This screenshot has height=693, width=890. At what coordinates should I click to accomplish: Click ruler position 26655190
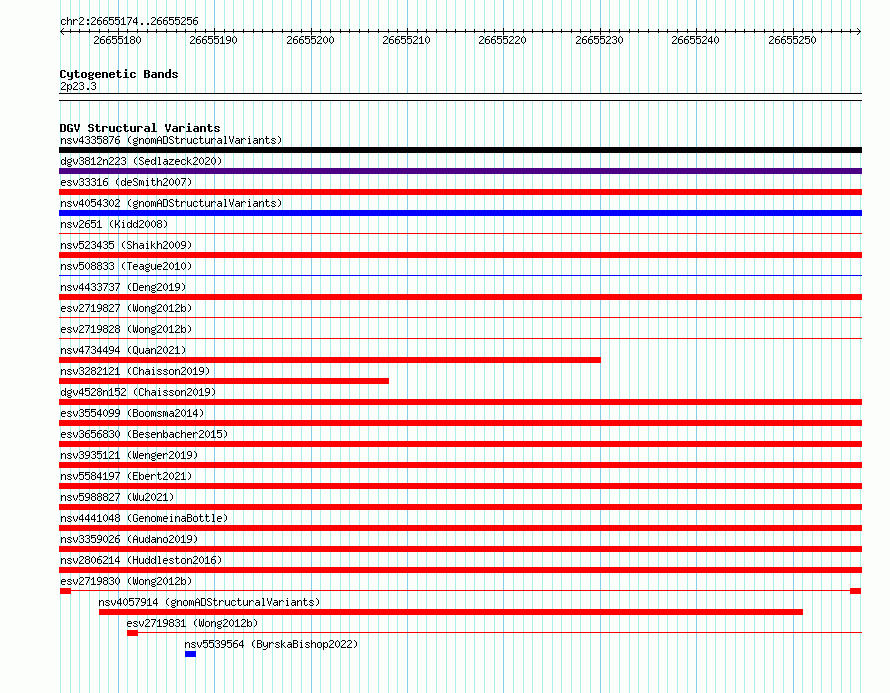(x=213, y=40)
